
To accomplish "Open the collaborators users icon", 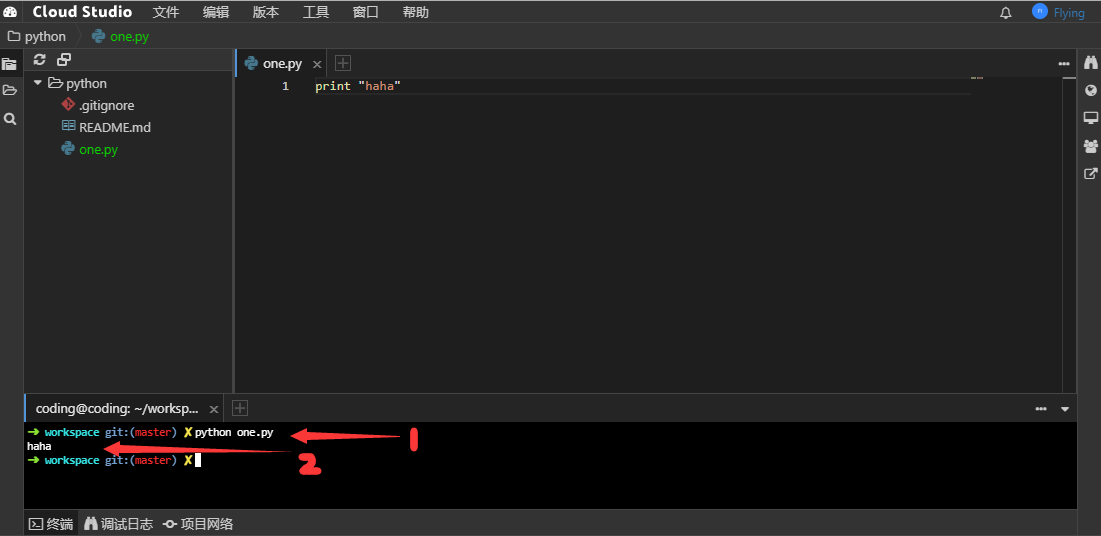I will pos(1090,146).
